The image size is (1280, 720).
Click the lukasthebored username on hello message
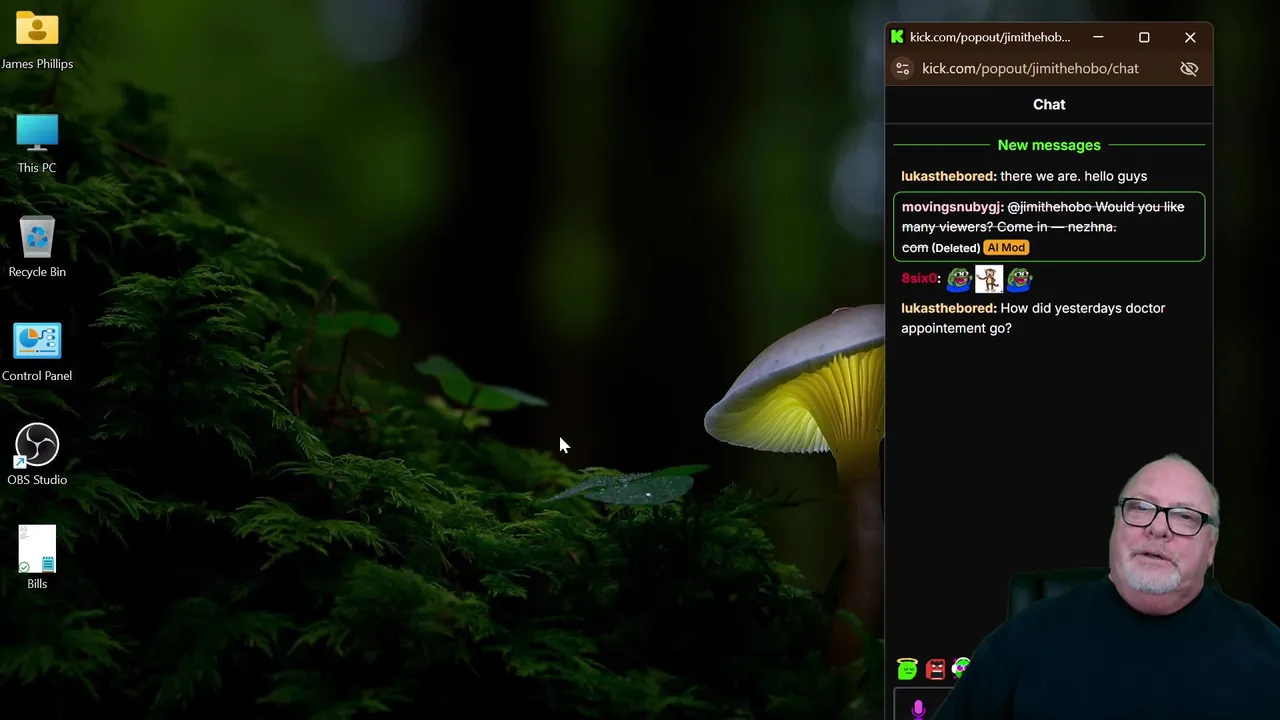(x=948, y=176)
